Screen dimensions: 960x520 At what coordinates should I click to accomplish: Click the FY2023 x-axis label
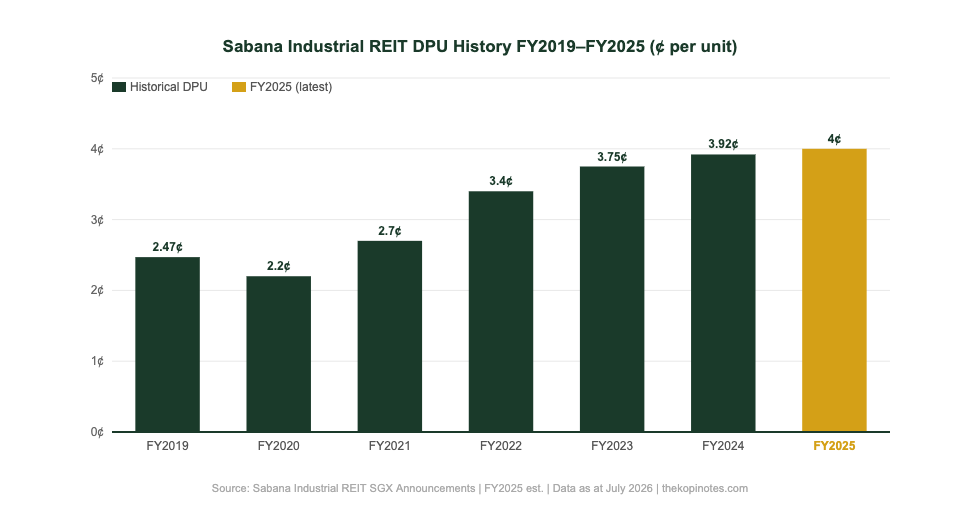(x=612, y=446)
